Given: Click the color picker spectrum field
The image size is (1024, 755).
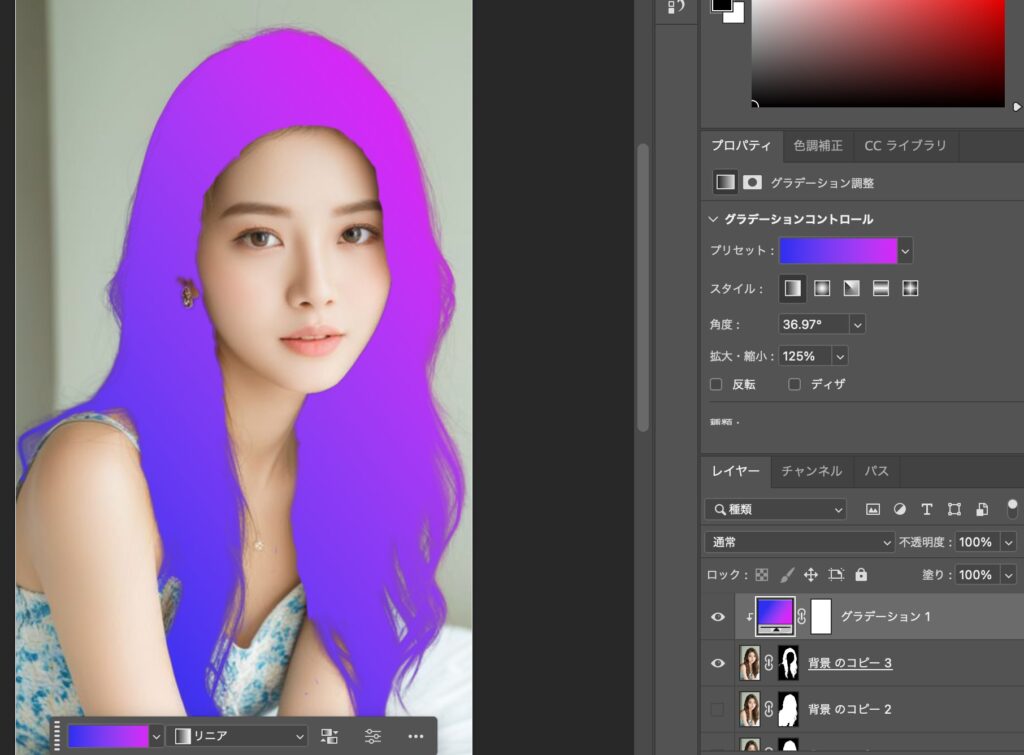Looking at the screenshot, I should click(x=878, y=52).
